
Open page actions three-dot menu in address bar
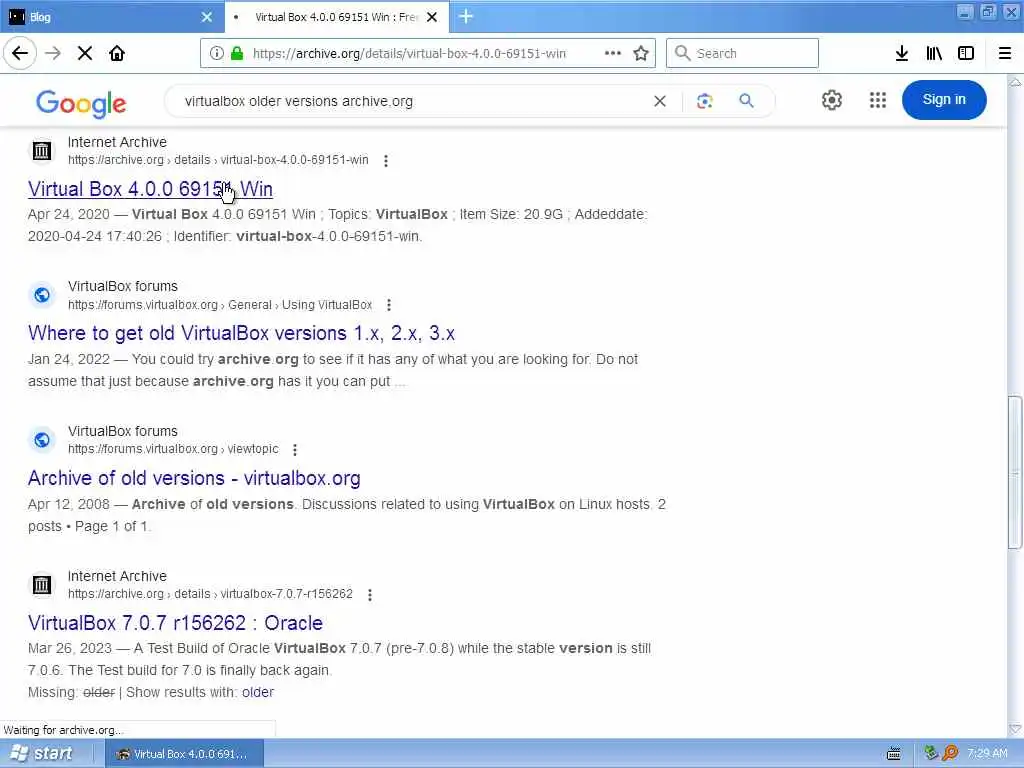(613, 54)
